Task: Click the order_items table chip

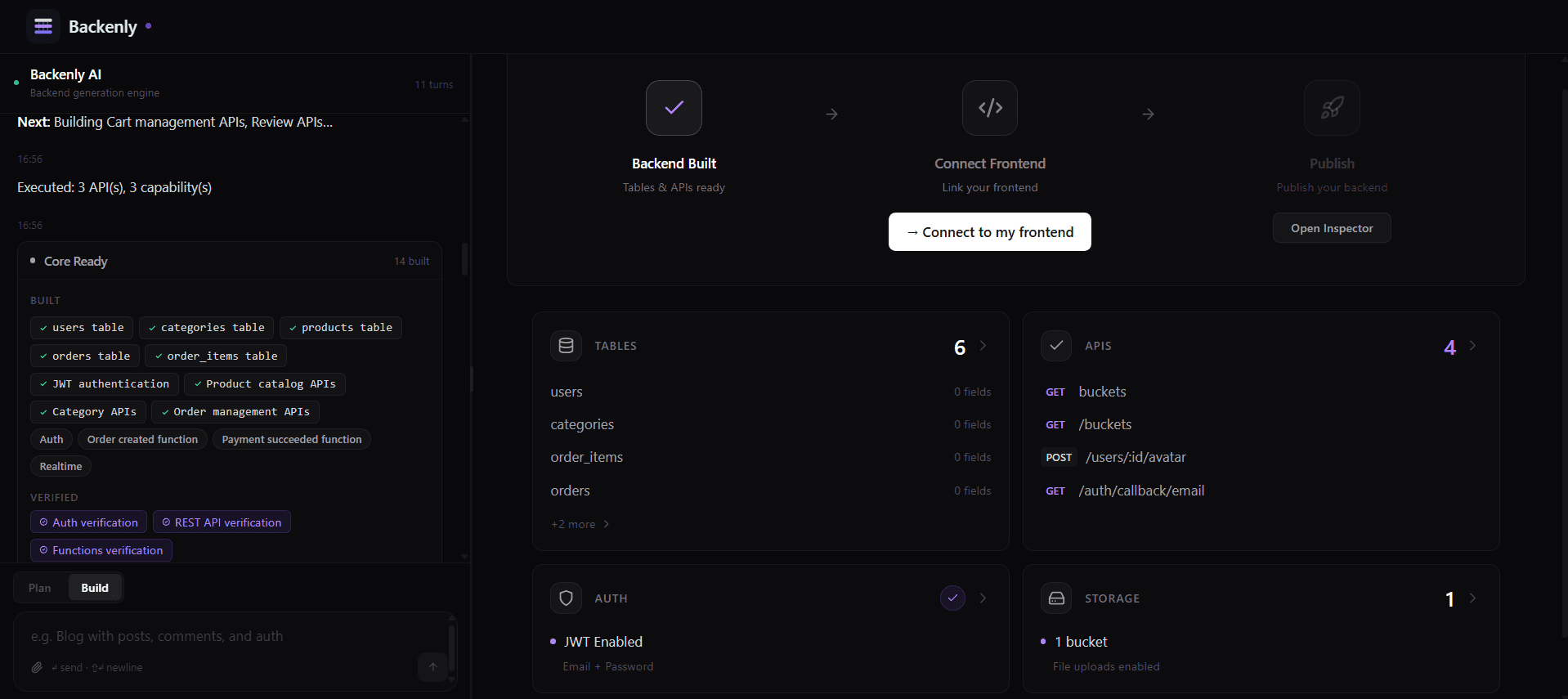Action: [216, 356]
